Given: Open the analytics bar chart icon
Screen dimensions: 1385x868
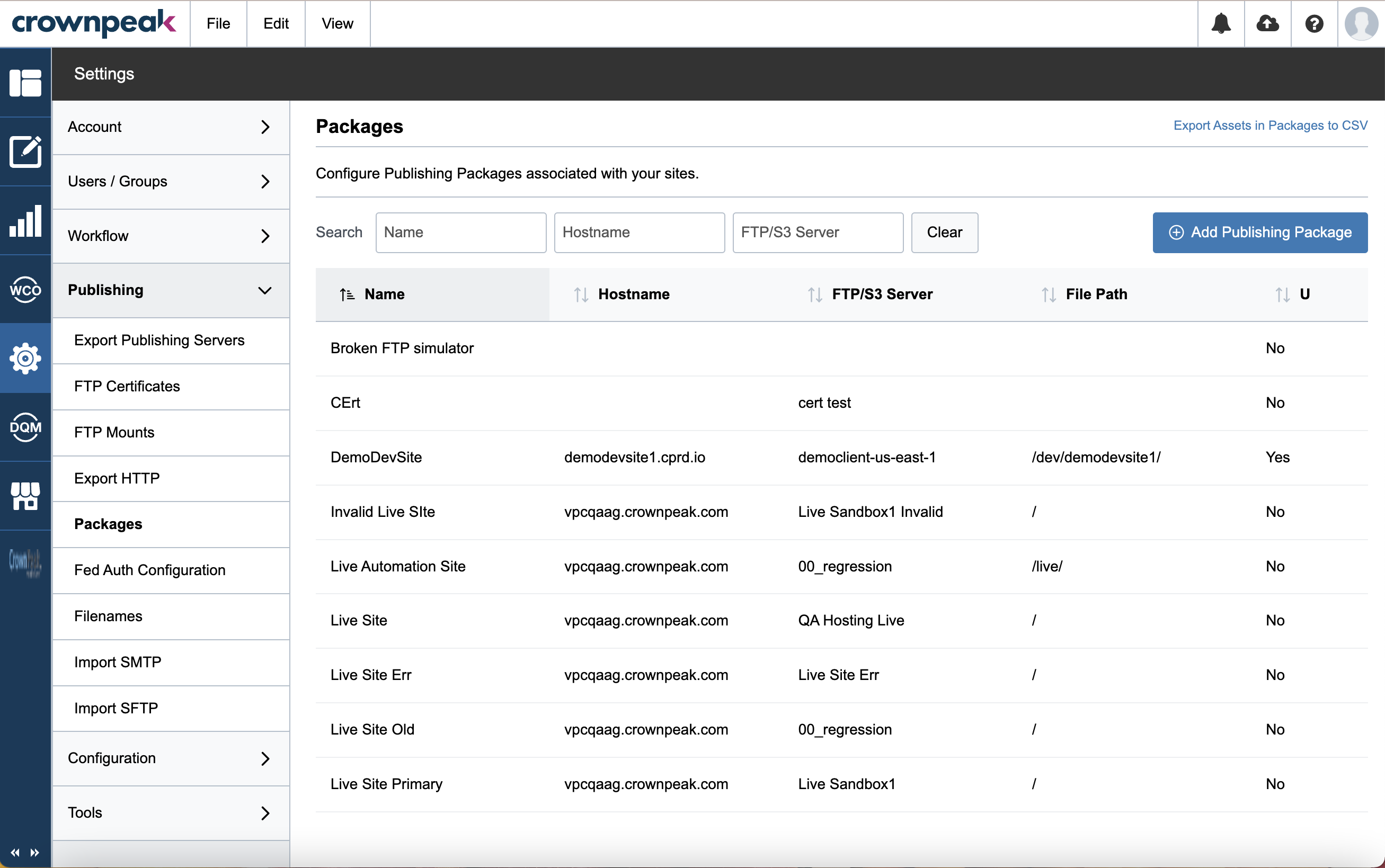Looking at the screenshot, I should tap(25, 220).
